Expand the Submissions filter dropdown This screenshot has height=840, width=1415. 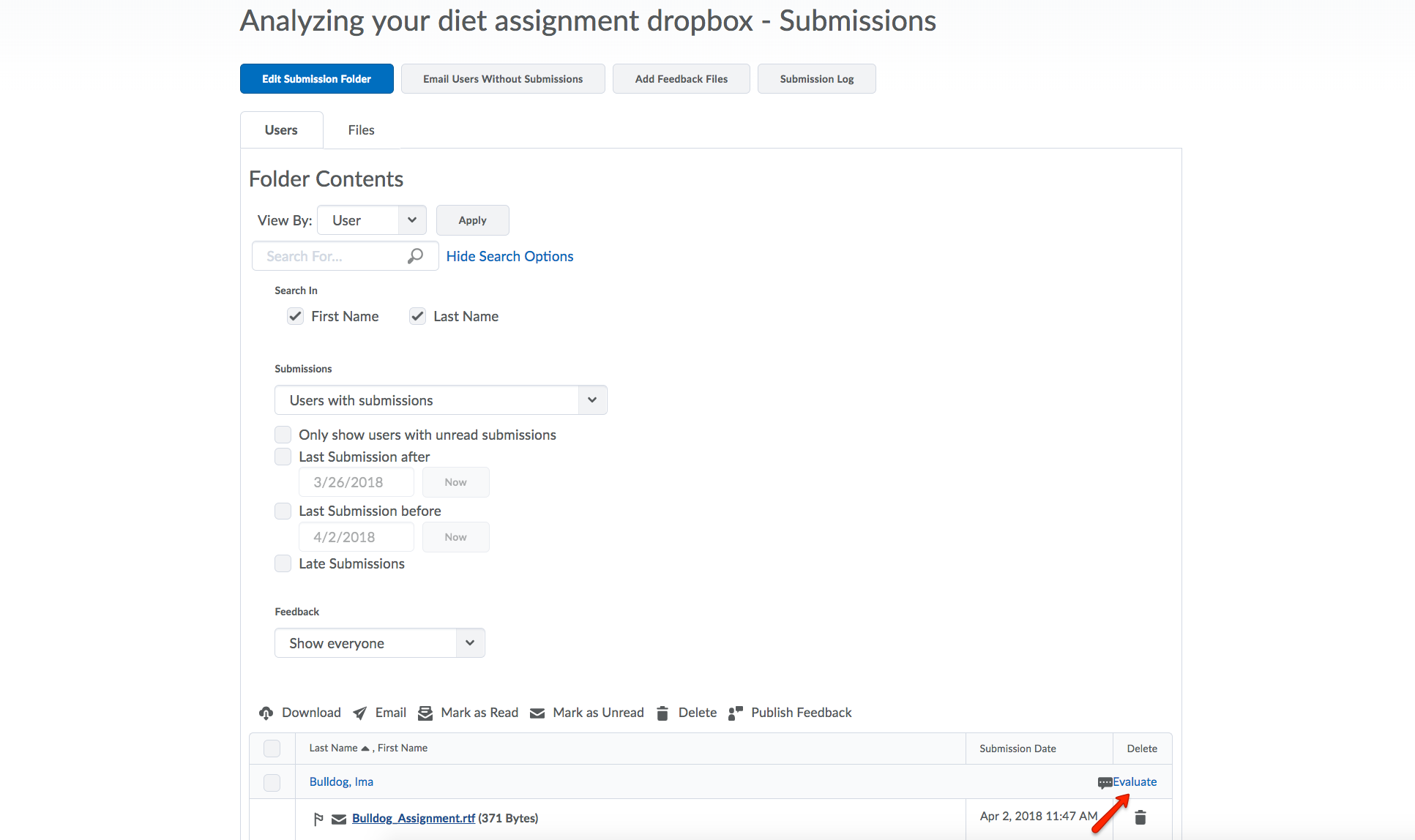click(592, 400)
